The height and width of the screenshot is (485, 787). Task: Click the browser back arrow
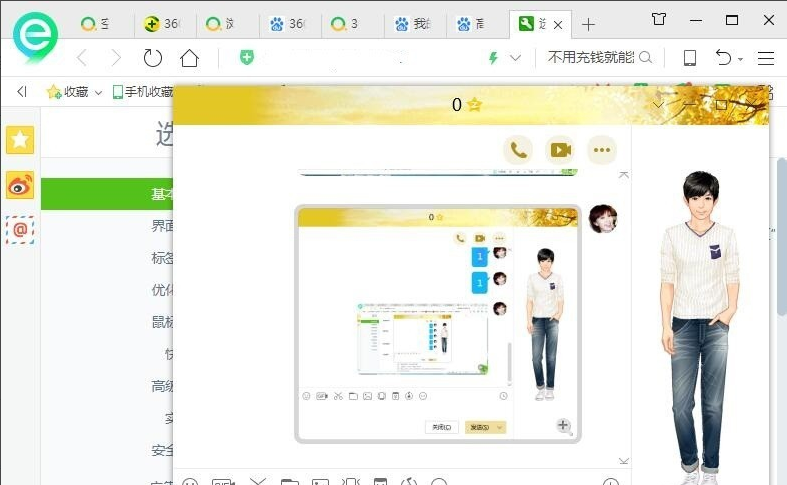point(83,58)
